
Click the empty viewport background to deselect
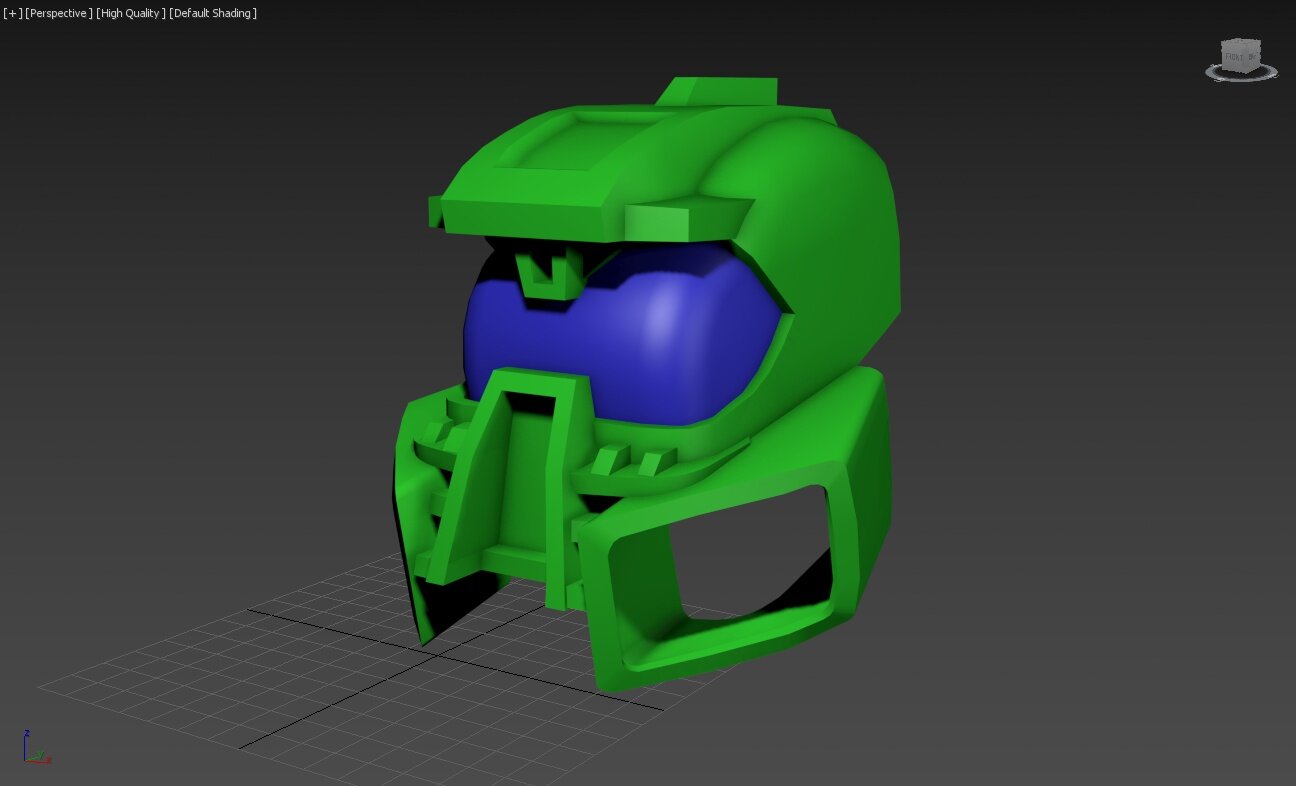[x=1100, y=400]
